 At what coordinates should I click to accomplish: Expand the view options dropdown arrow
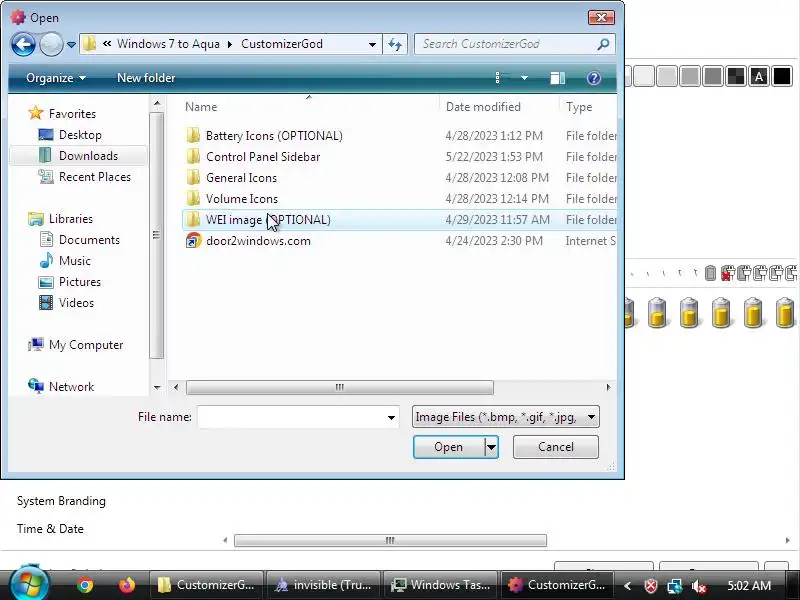click(524, 78)
